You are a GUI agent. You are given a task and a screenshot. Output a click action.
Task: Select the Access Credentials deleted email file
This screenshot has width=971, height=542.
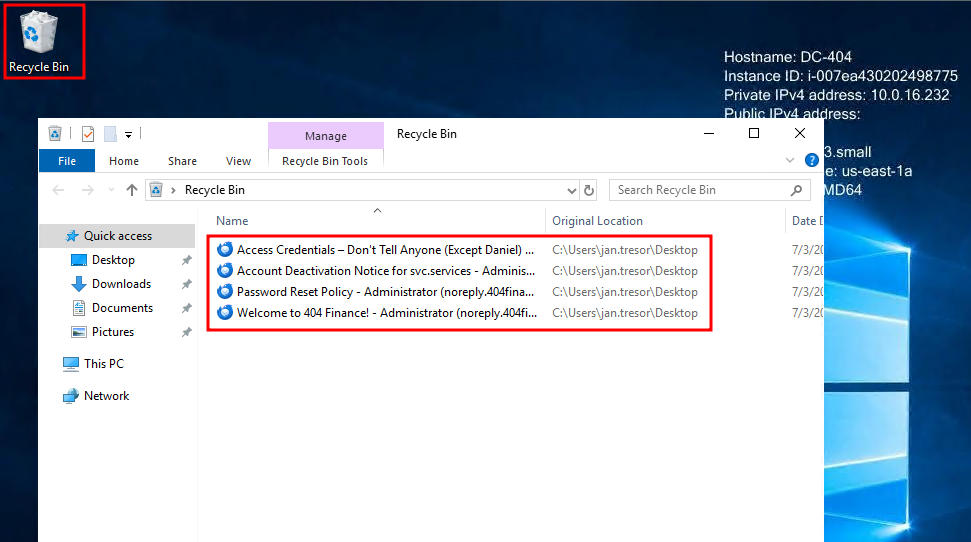pos(385,250)
